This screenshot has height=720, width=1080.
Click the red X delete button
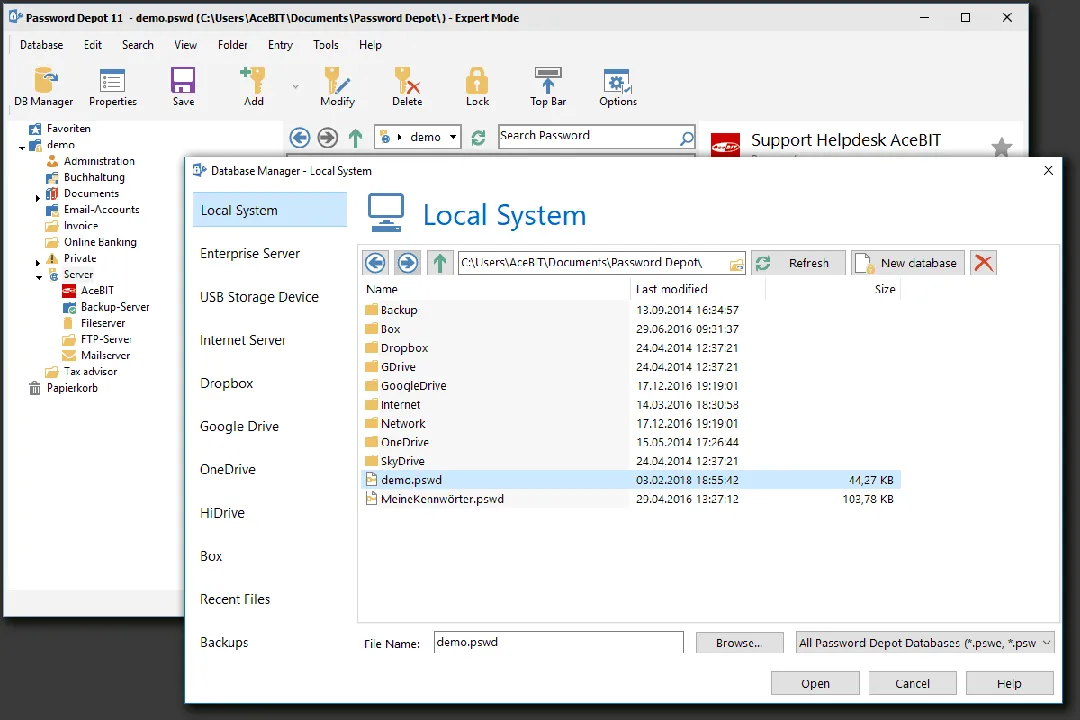coord(984,263)
